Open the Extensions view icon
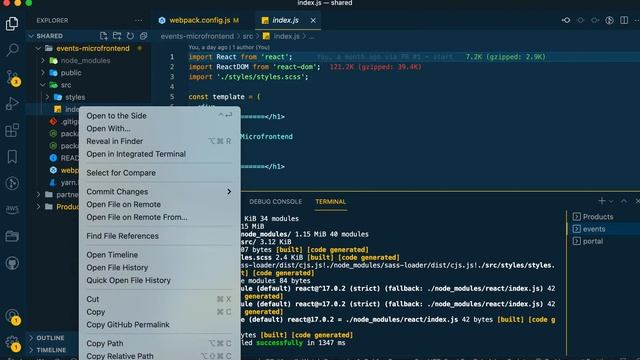This screenshot has height=360, width=640. [x=12, y=131]
